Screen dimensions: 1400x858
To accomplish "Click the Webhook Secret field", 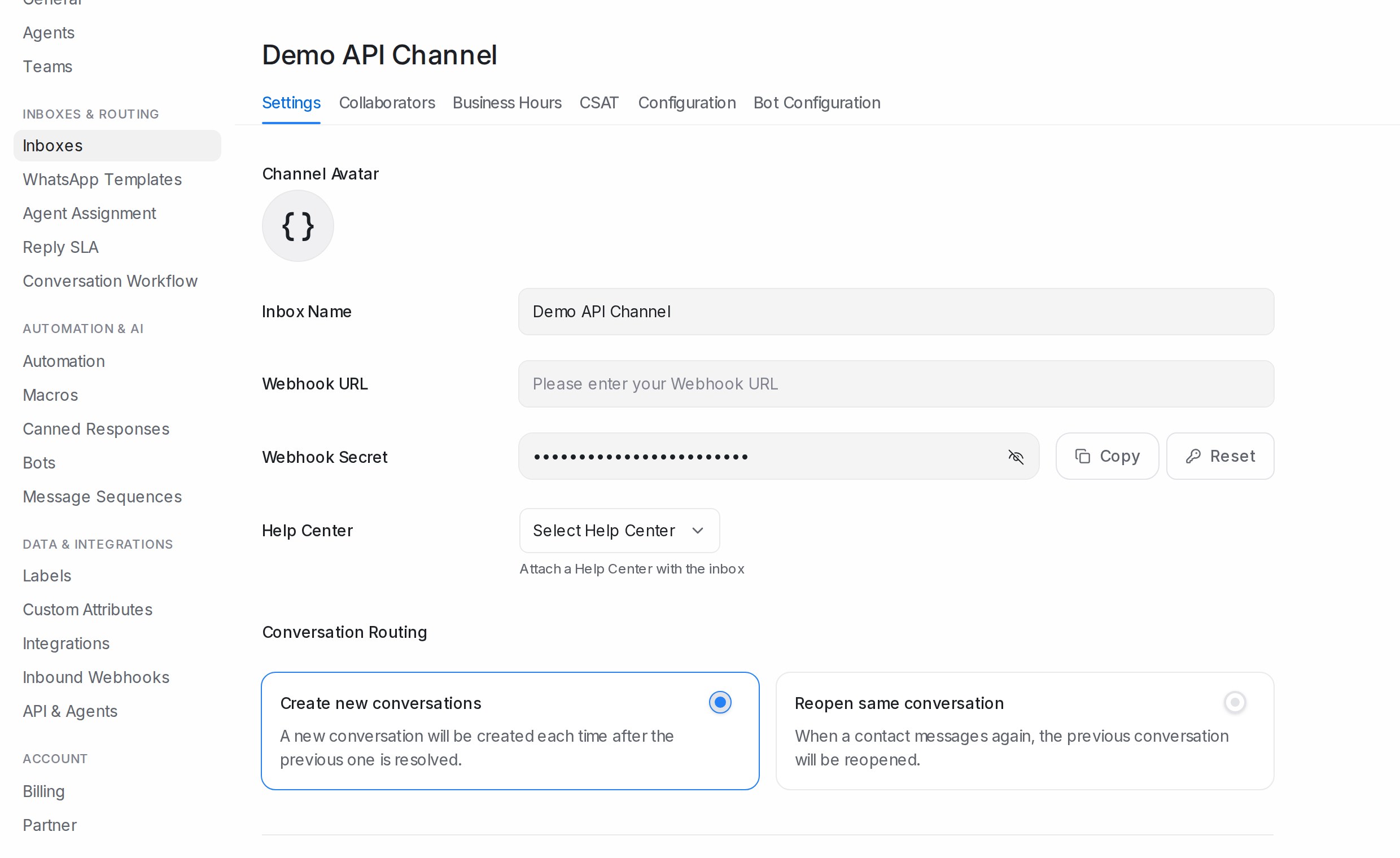I will coord(778,456).
